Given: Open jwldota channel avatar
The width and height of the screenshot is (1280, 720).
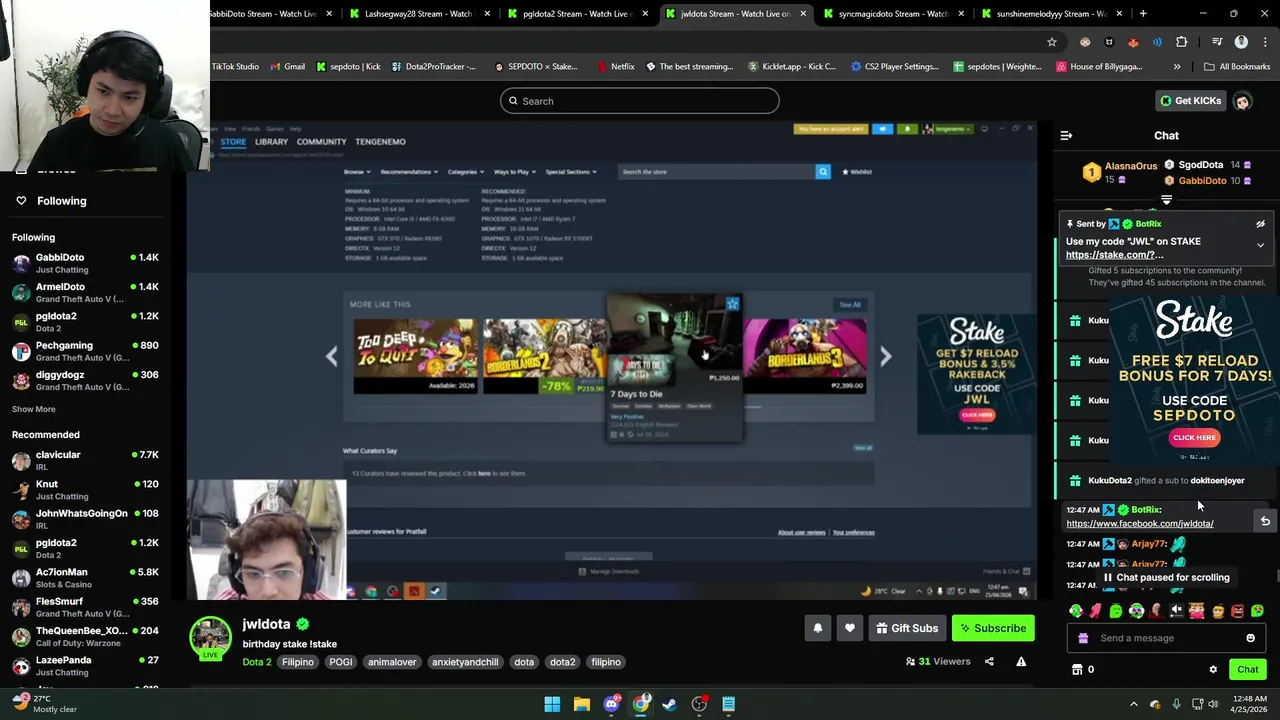Looking at the screenshot, I should click(x=210, y=638).
